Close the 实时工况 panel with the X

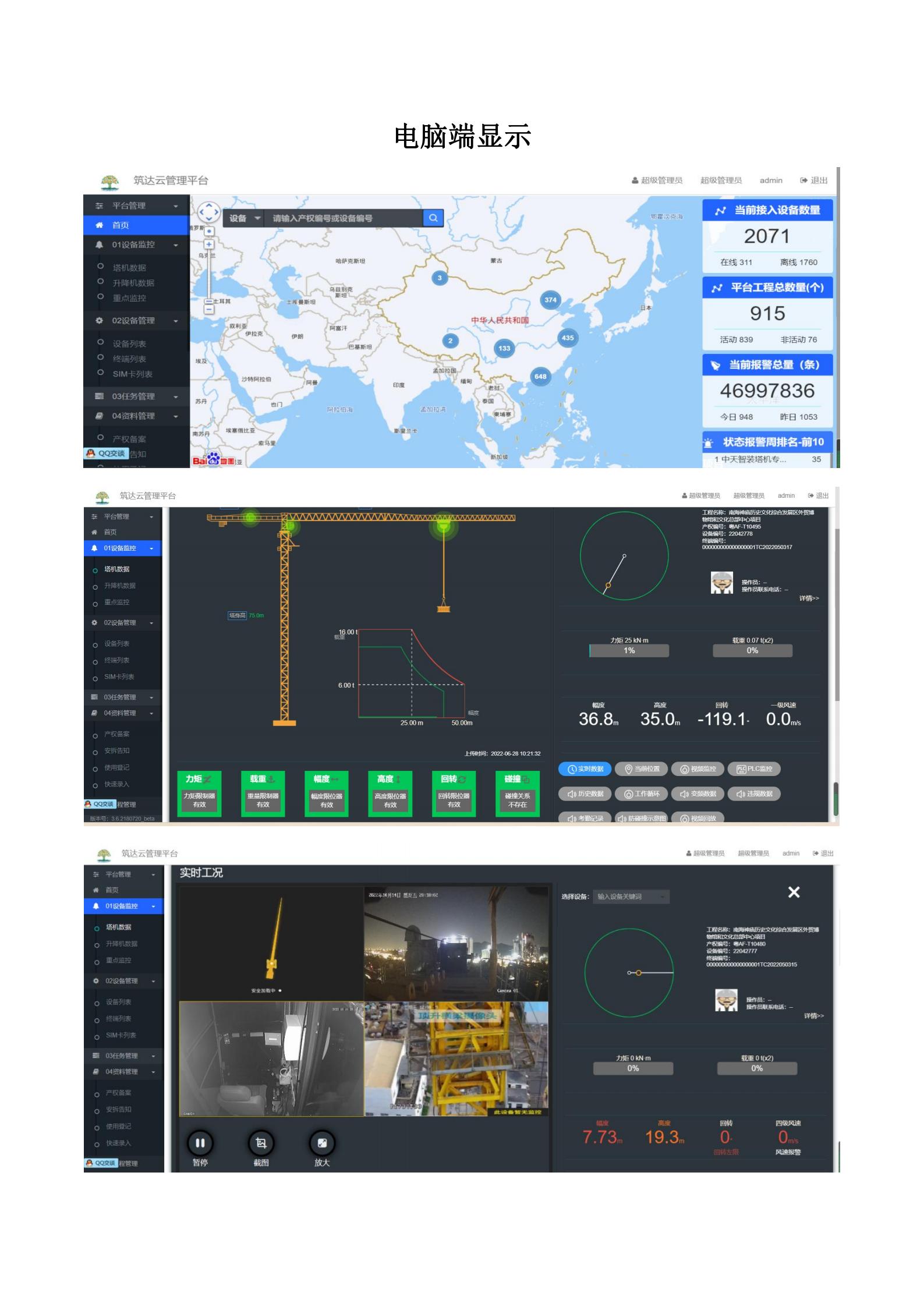(x=794, y=892)
